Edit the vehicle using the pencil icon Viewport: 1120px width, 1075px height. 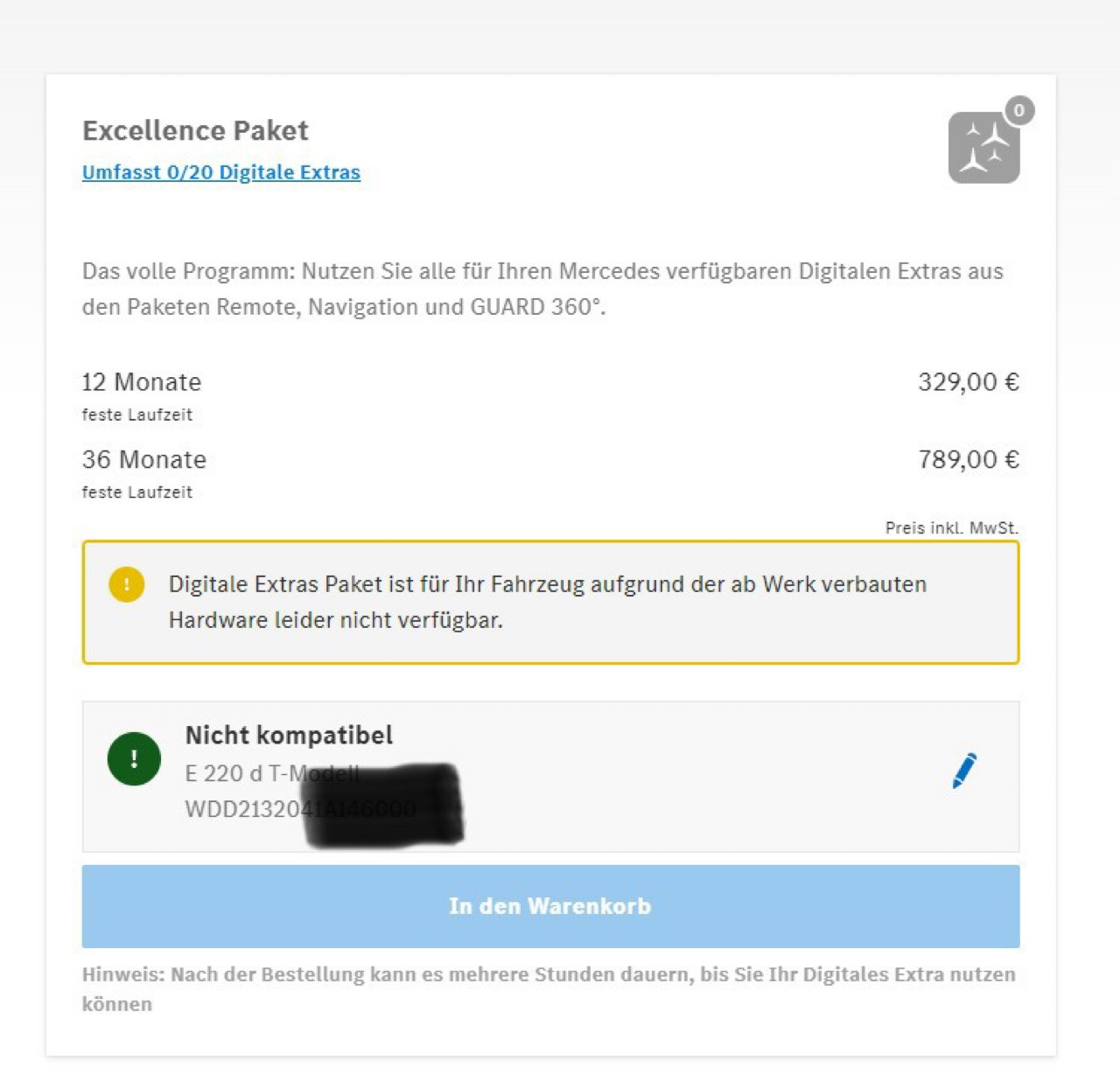coord(964,771)
